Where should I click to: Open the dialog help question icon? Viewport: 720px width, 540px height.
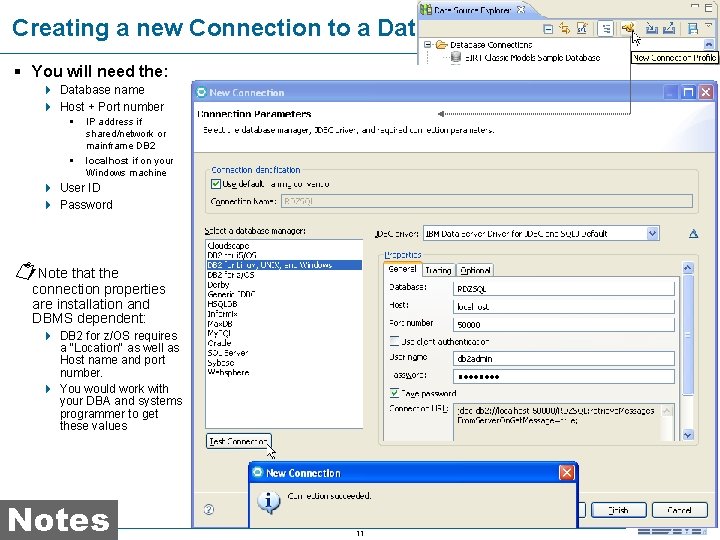pyautogui.click(x=209, y=509)
